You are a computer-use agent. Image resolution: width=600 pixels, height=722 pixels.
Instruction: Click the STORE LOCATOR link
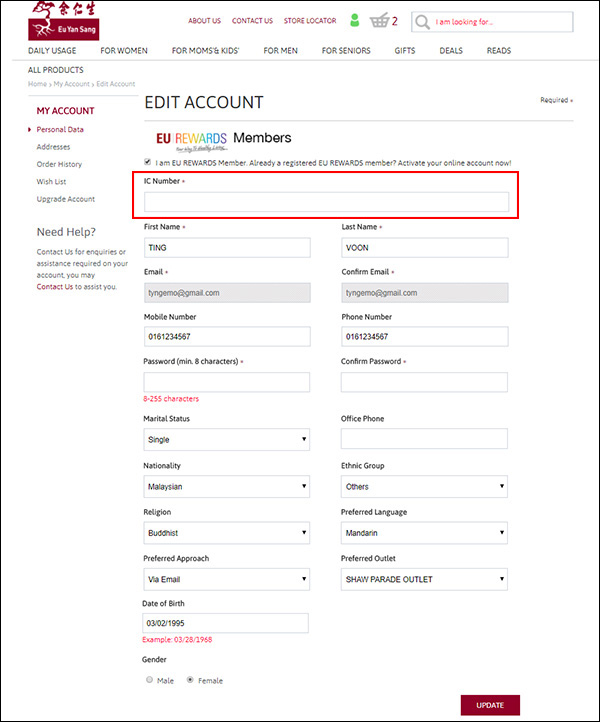(310, 21)
